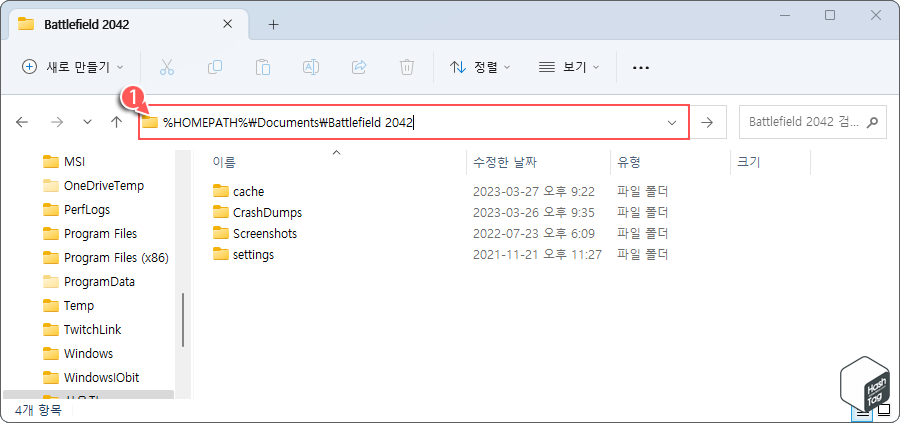This screenshot has width=900, height=423.
Task: Open a new tab with plus button
Action: (274, 25)
